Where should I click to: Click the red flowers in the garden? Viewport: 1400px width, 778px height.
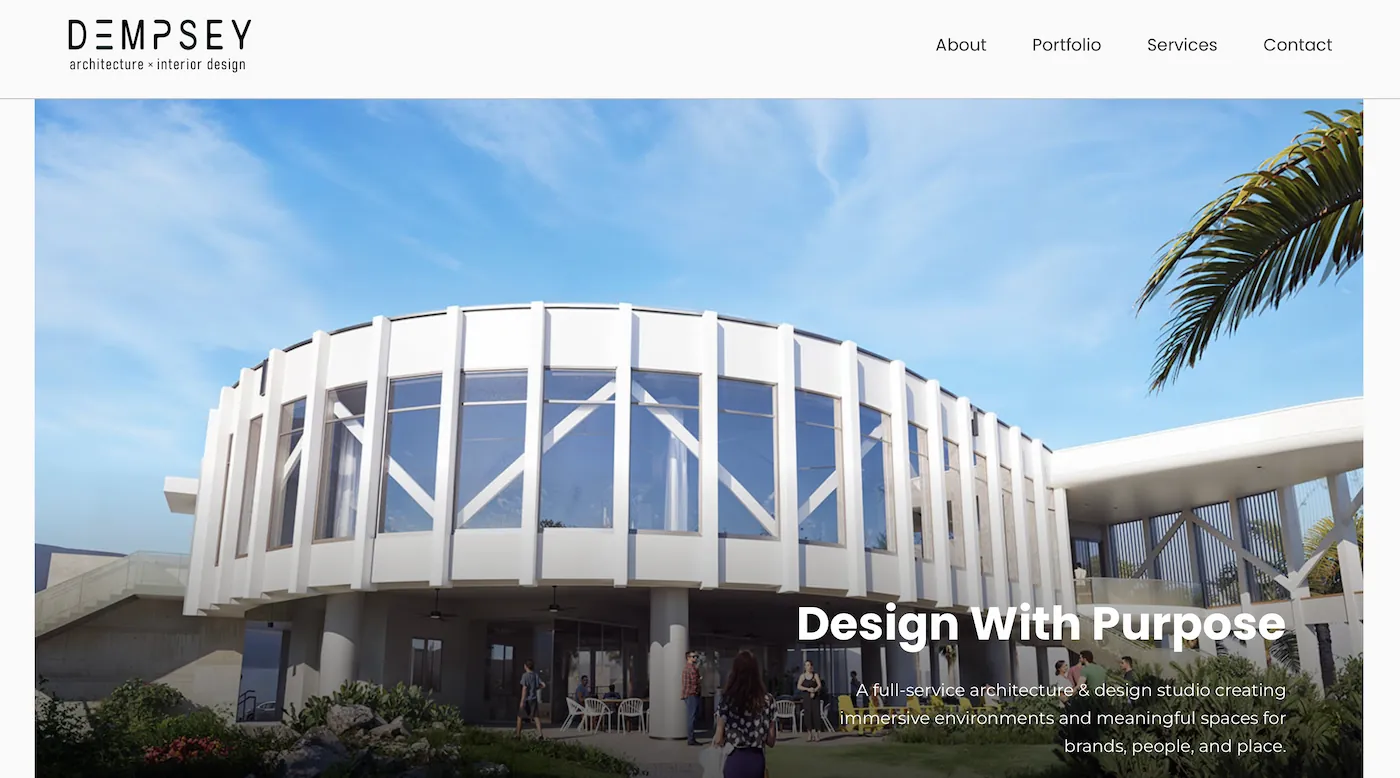[187, 749]
